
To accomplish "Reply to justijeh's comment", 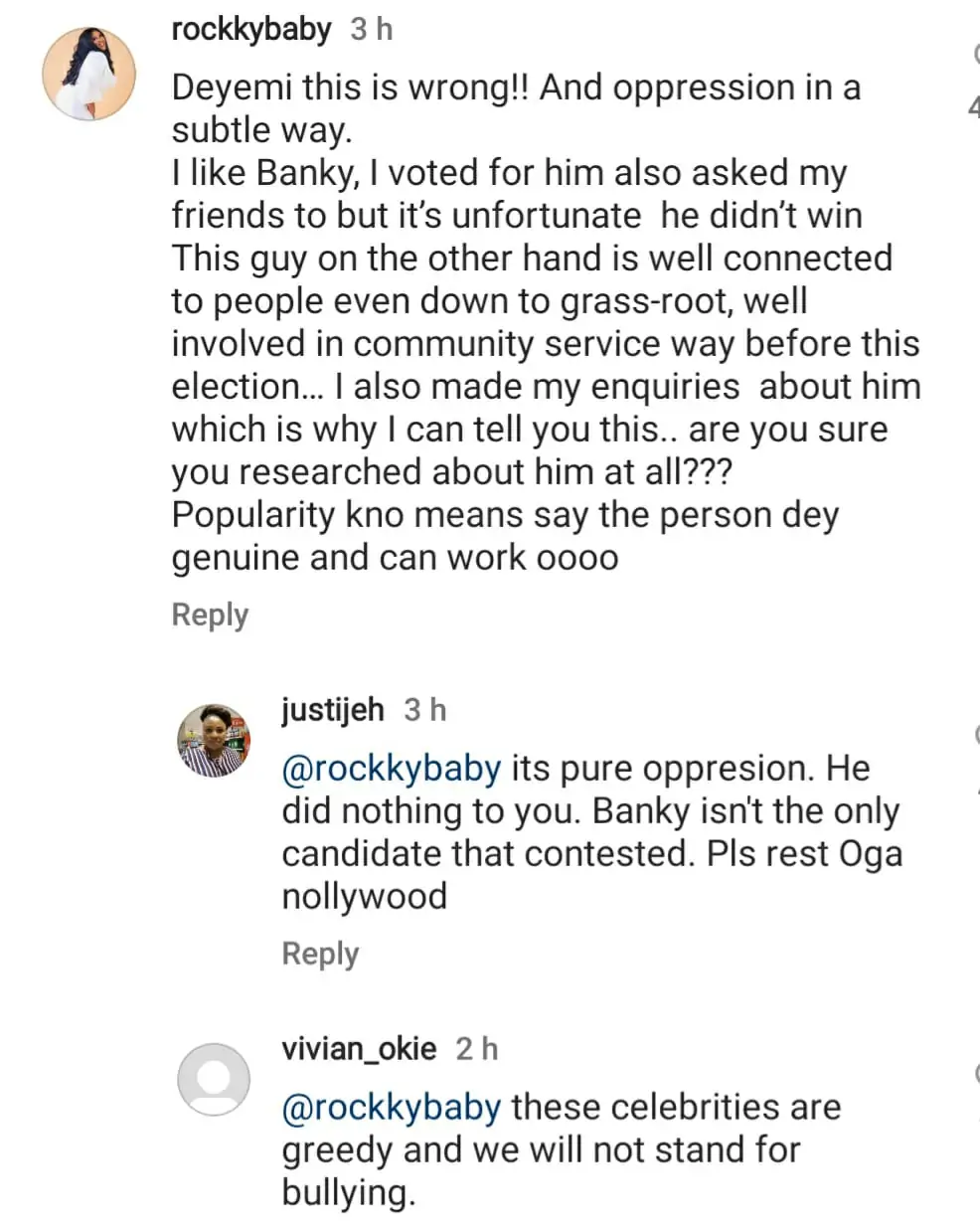I will click(320, 954).
